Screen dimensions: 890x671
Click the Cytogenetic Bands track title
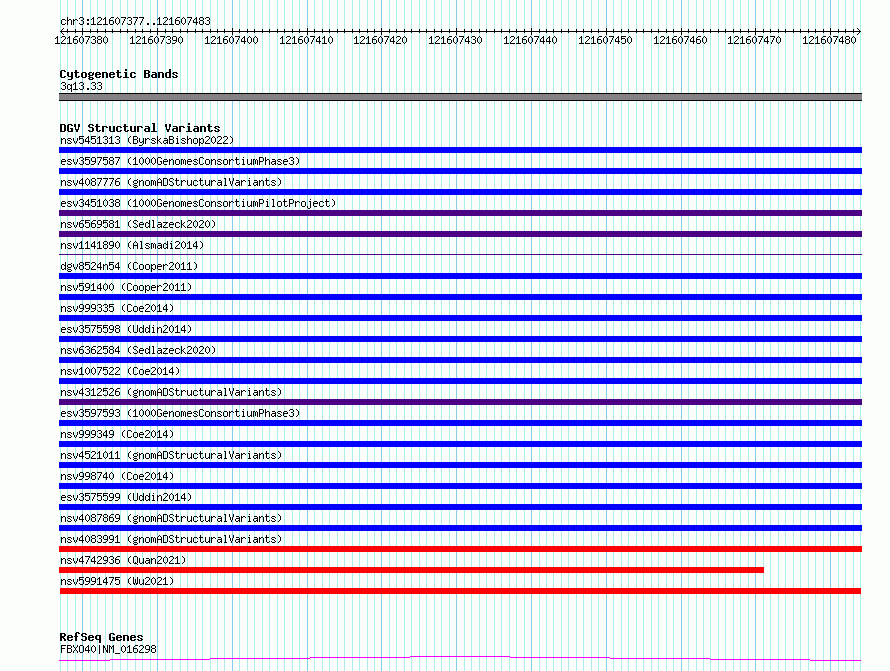coord(119,74)
